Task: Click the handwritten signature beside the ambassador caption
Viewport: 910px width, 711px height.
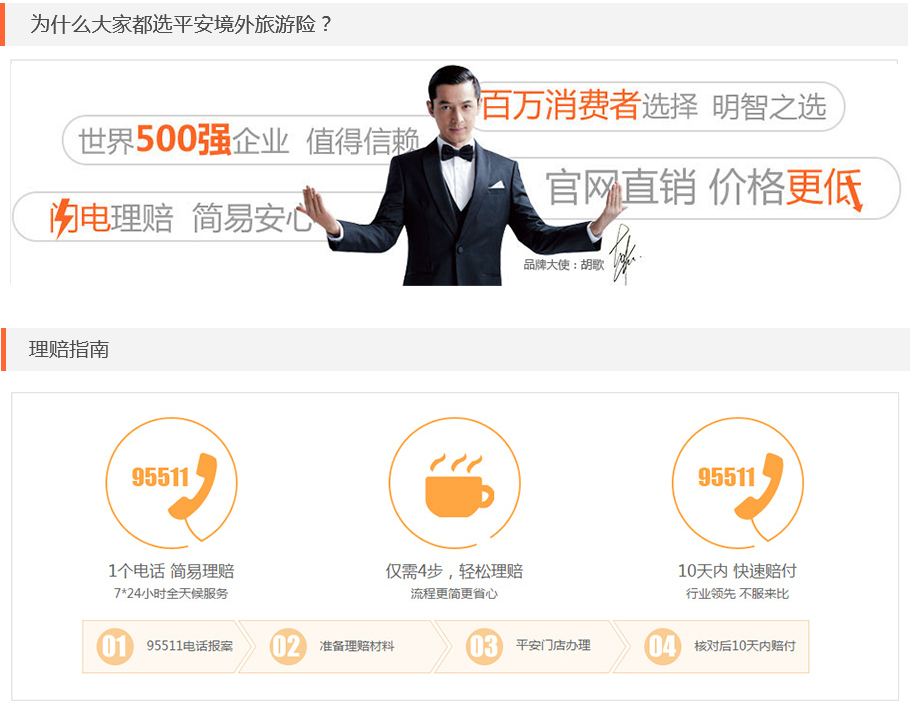Action: coord(624,255)
